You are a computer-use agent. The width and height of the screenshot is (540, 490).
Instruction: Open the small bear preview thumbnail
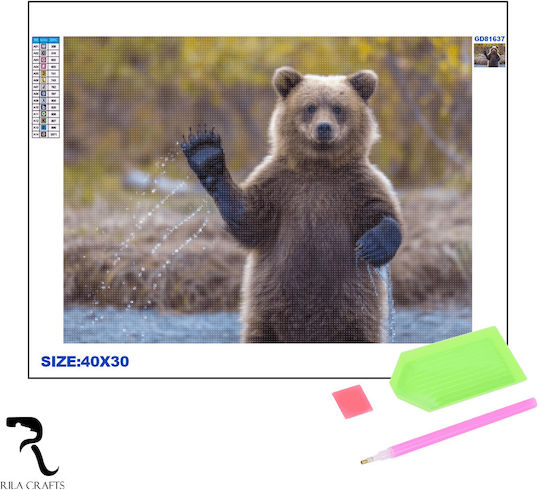coord(490,55)
